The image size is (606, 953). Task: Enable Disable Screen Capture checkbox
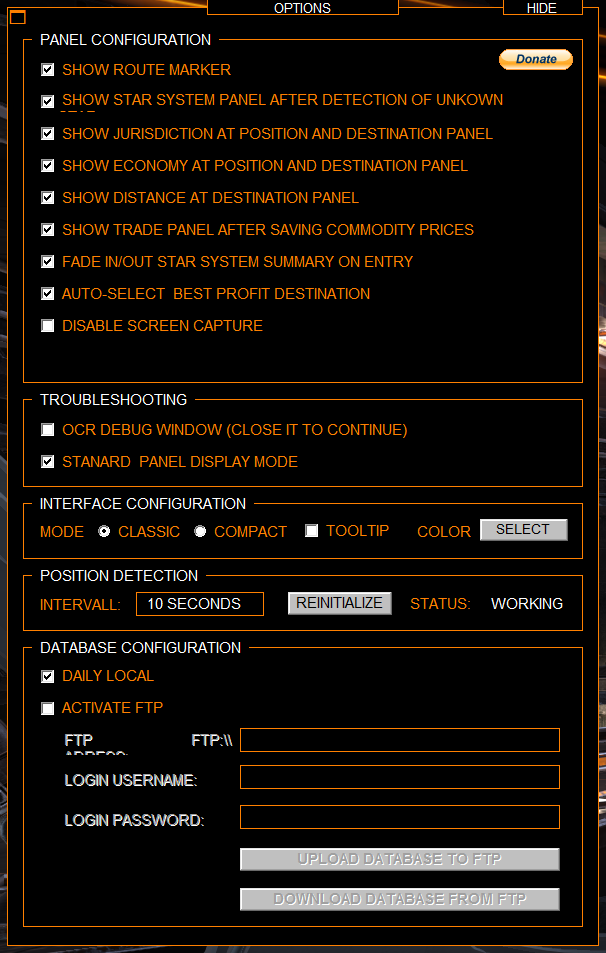(47, 326)
